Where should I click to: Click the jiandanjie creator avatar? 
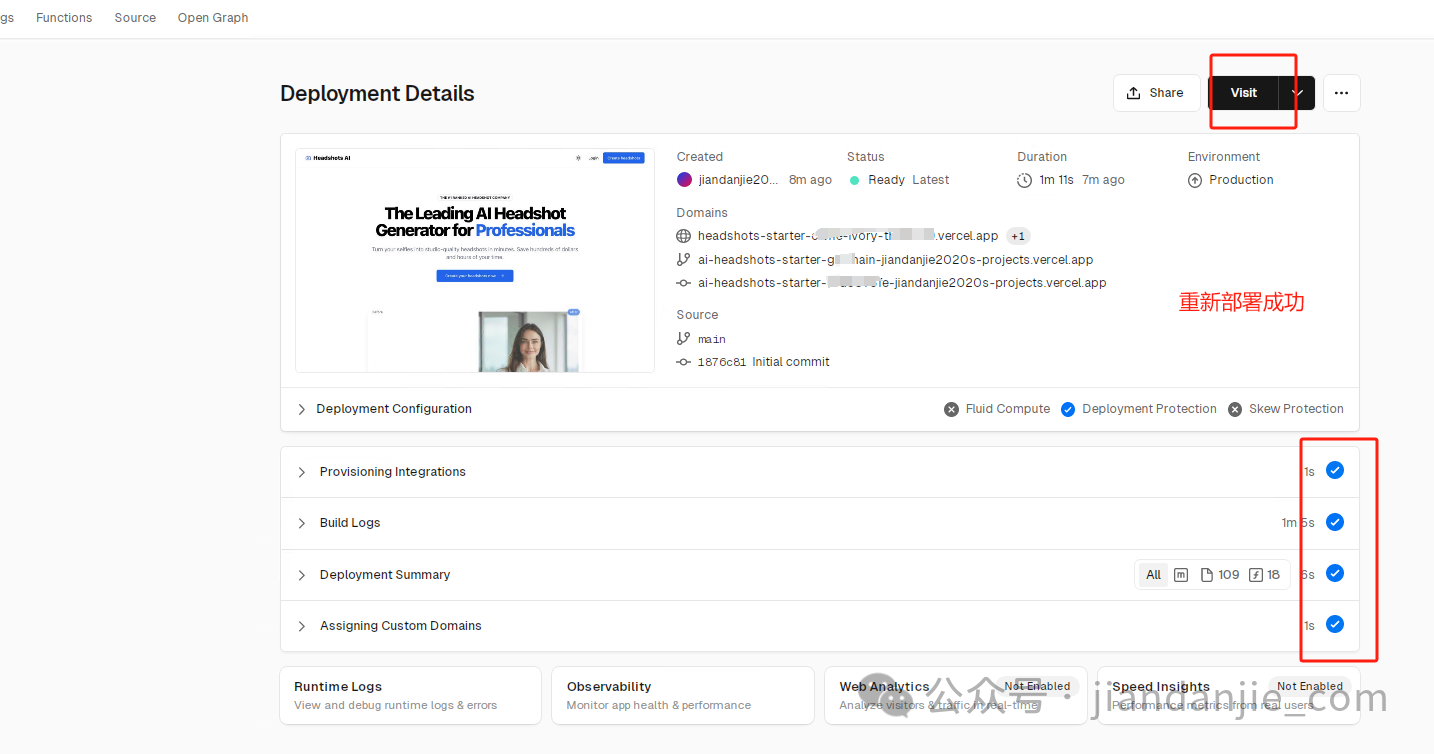pos(684,180)
